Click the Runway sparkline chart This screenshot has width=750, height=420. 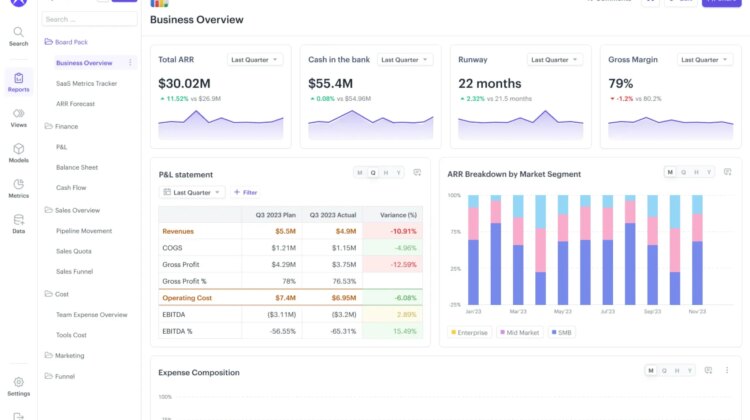tap(520, 125)
